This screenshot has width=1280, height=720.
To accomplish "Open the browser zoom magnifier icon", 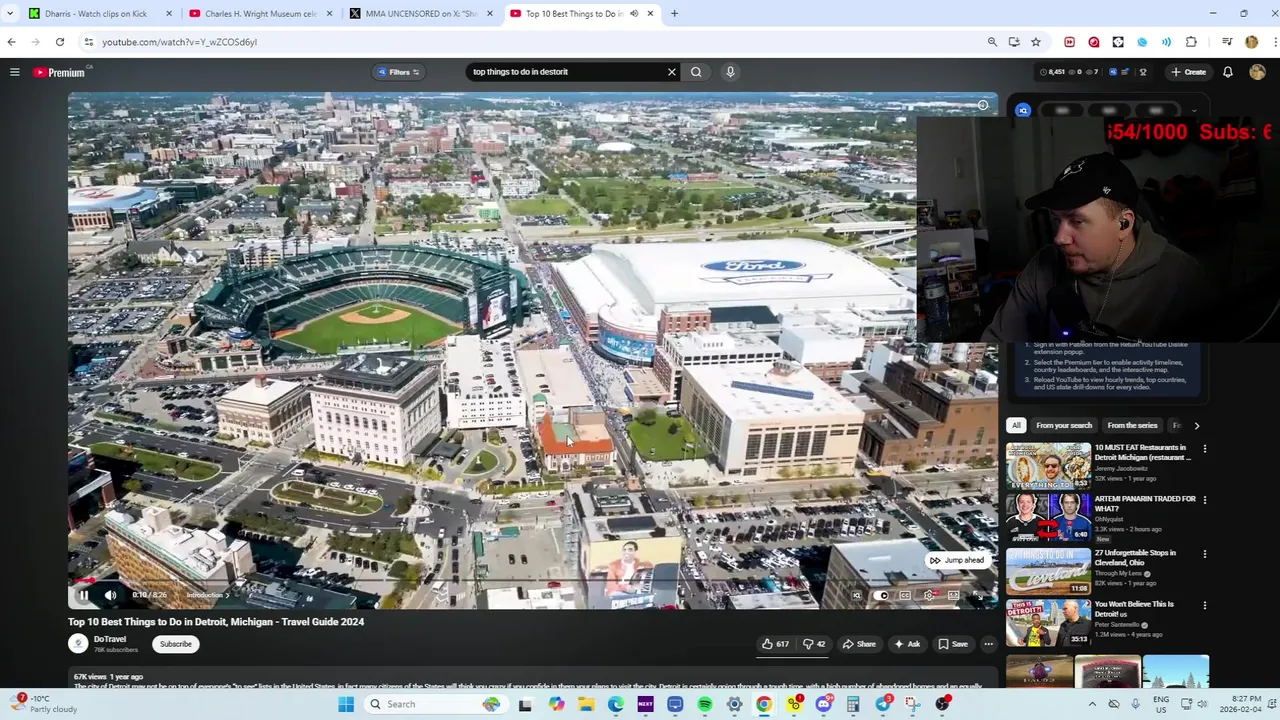I will [992, 42].
